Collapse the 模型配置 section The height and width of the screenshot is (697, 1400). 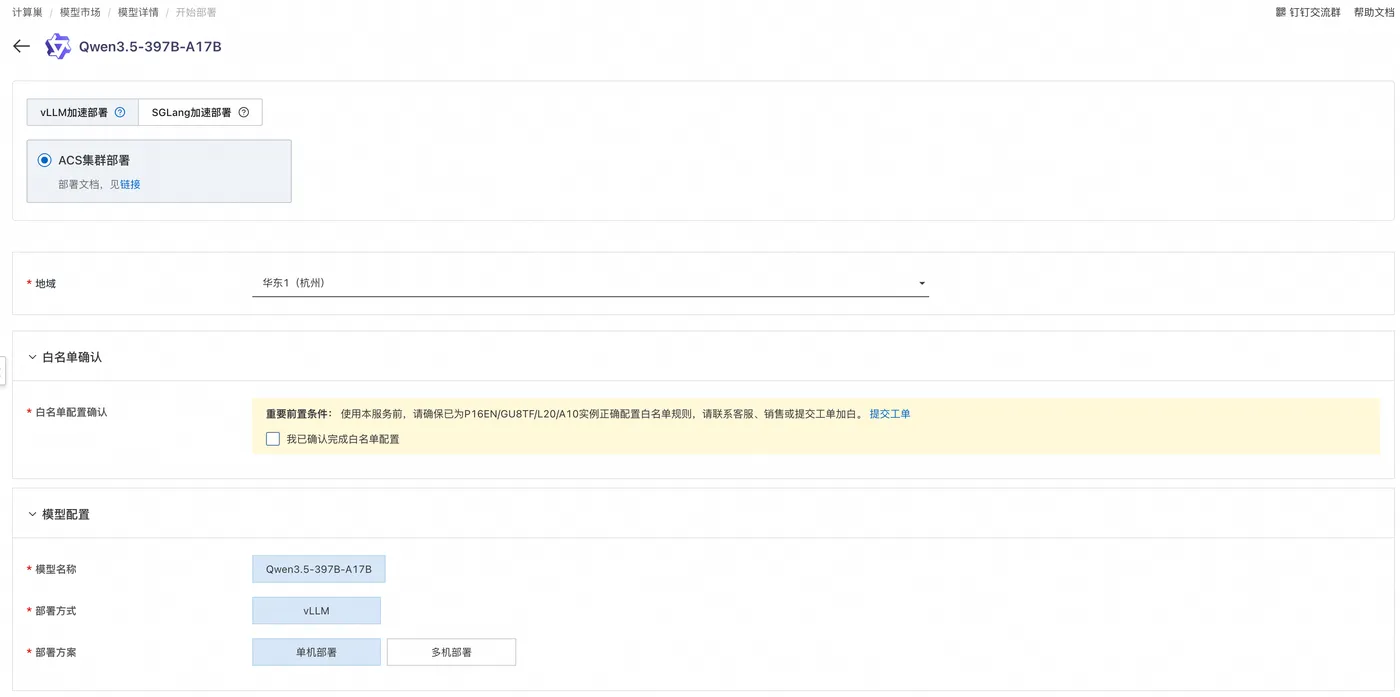(32, 514)
